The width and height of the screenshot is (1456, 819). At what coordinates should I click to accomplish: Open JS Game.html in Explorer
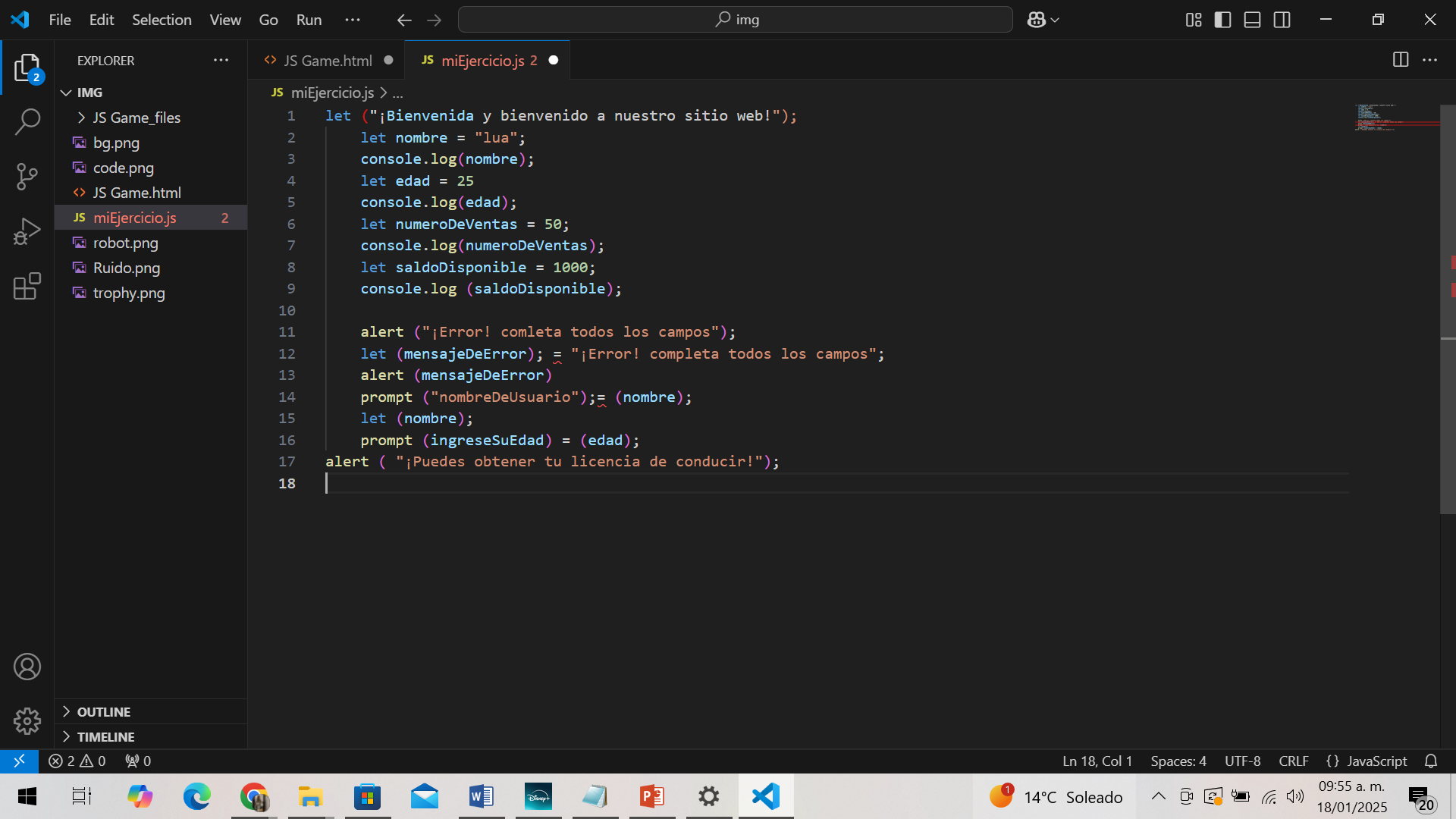pyautogui.click(x=151, y=193)
